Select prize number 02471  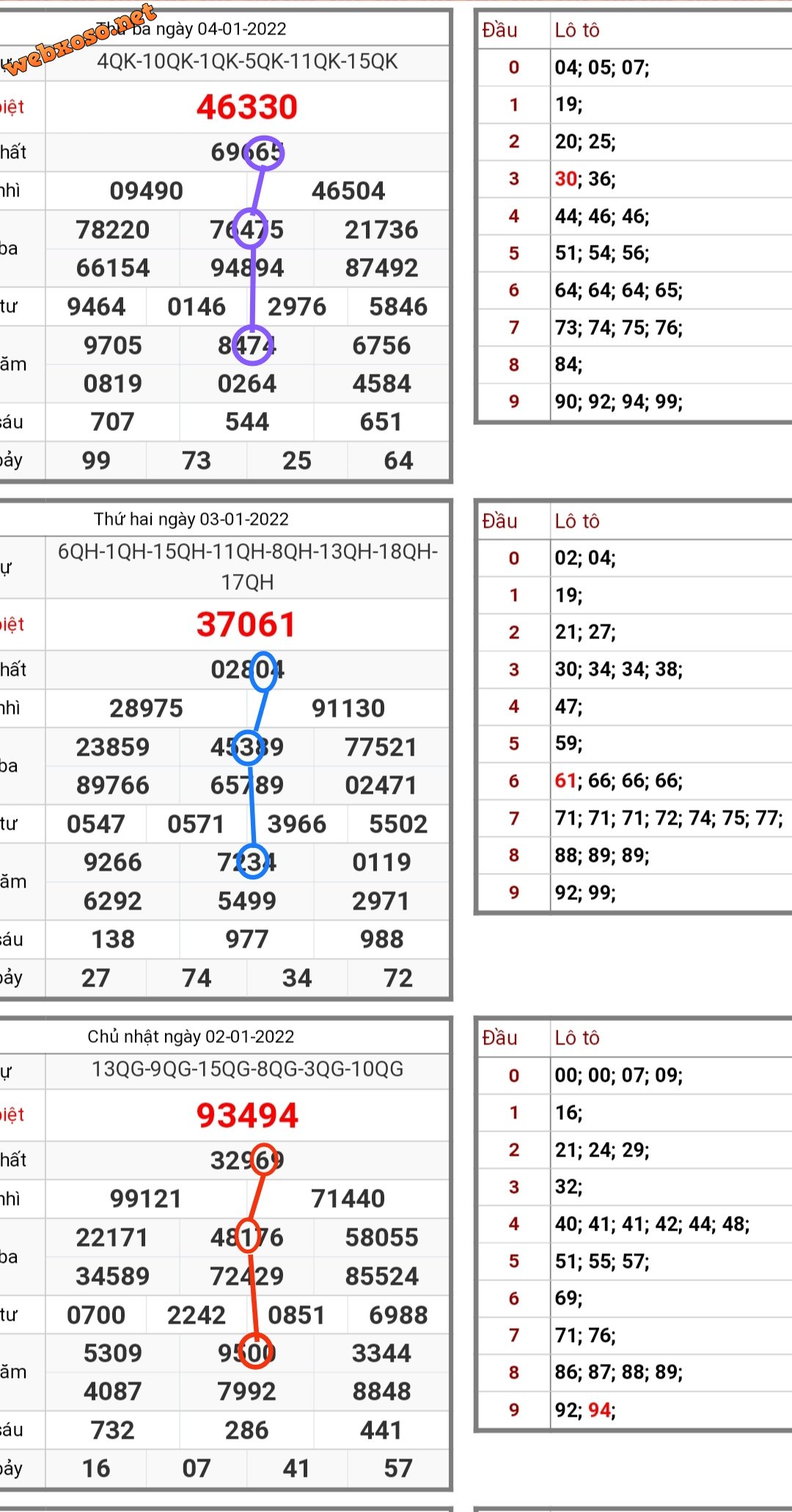coord(381,786)
